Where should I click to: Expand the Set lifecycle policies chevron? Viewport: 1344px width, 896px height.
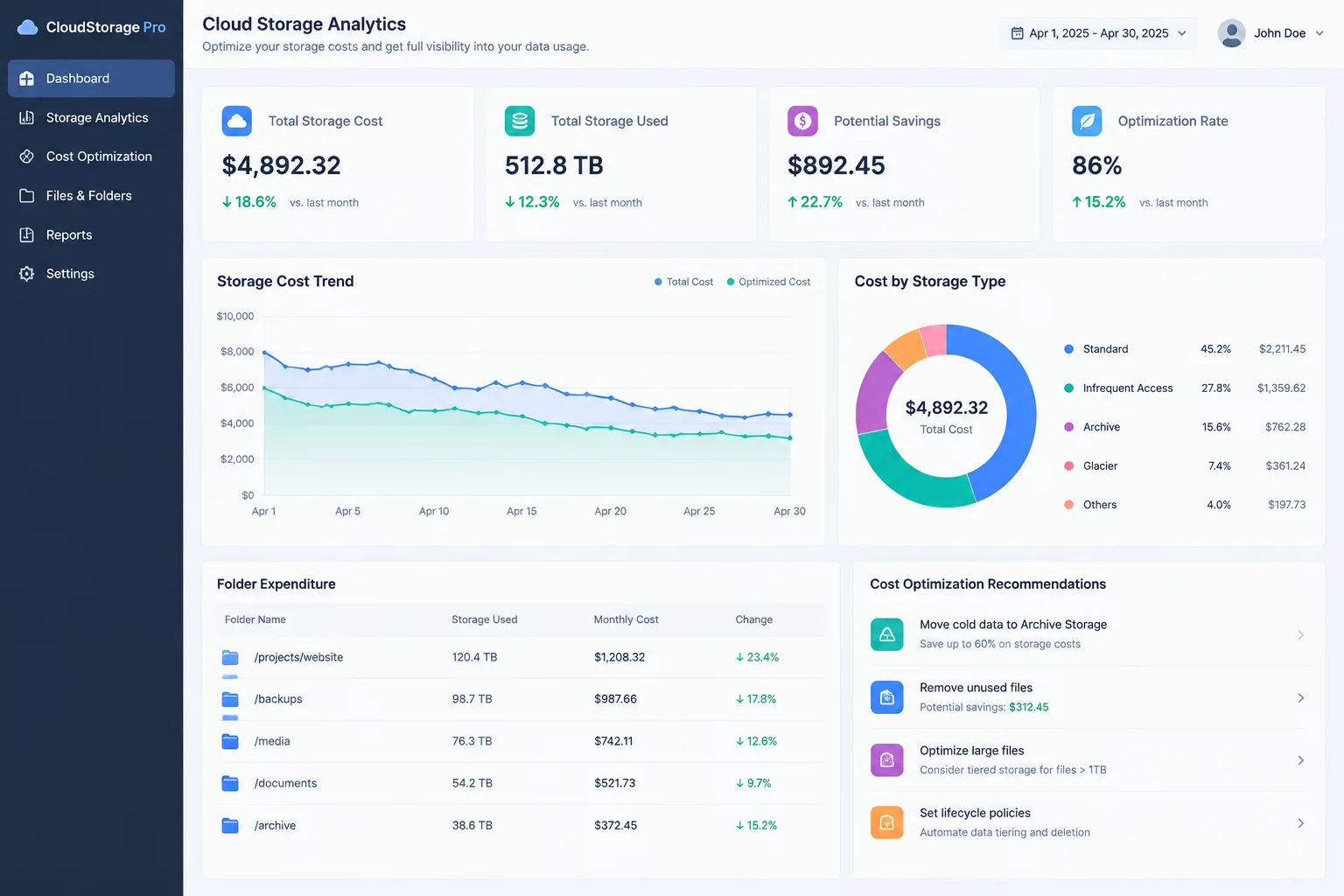(x=1301, y=822)
